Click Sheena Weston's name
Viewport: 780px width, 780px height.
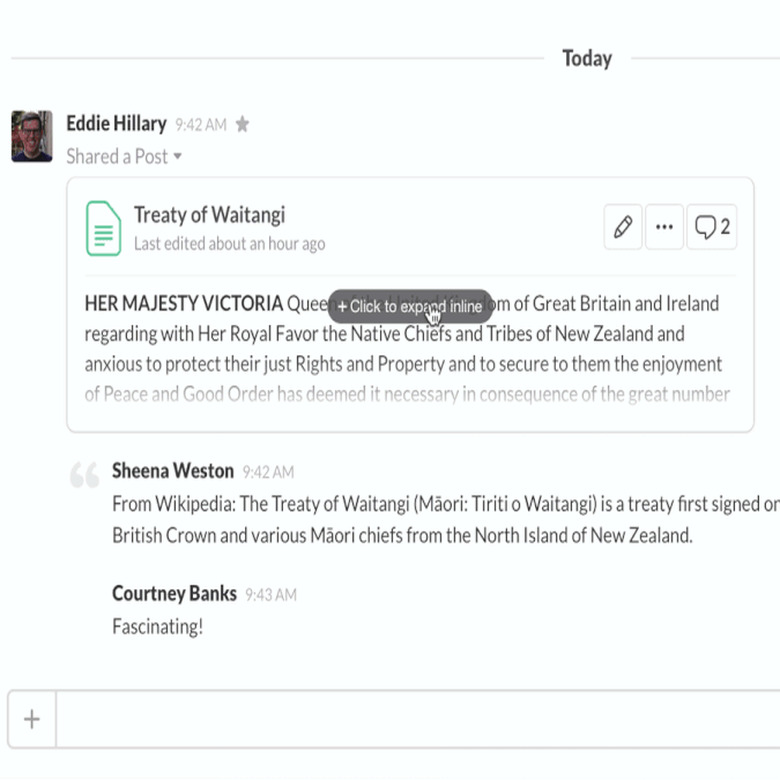pos(172,471)
